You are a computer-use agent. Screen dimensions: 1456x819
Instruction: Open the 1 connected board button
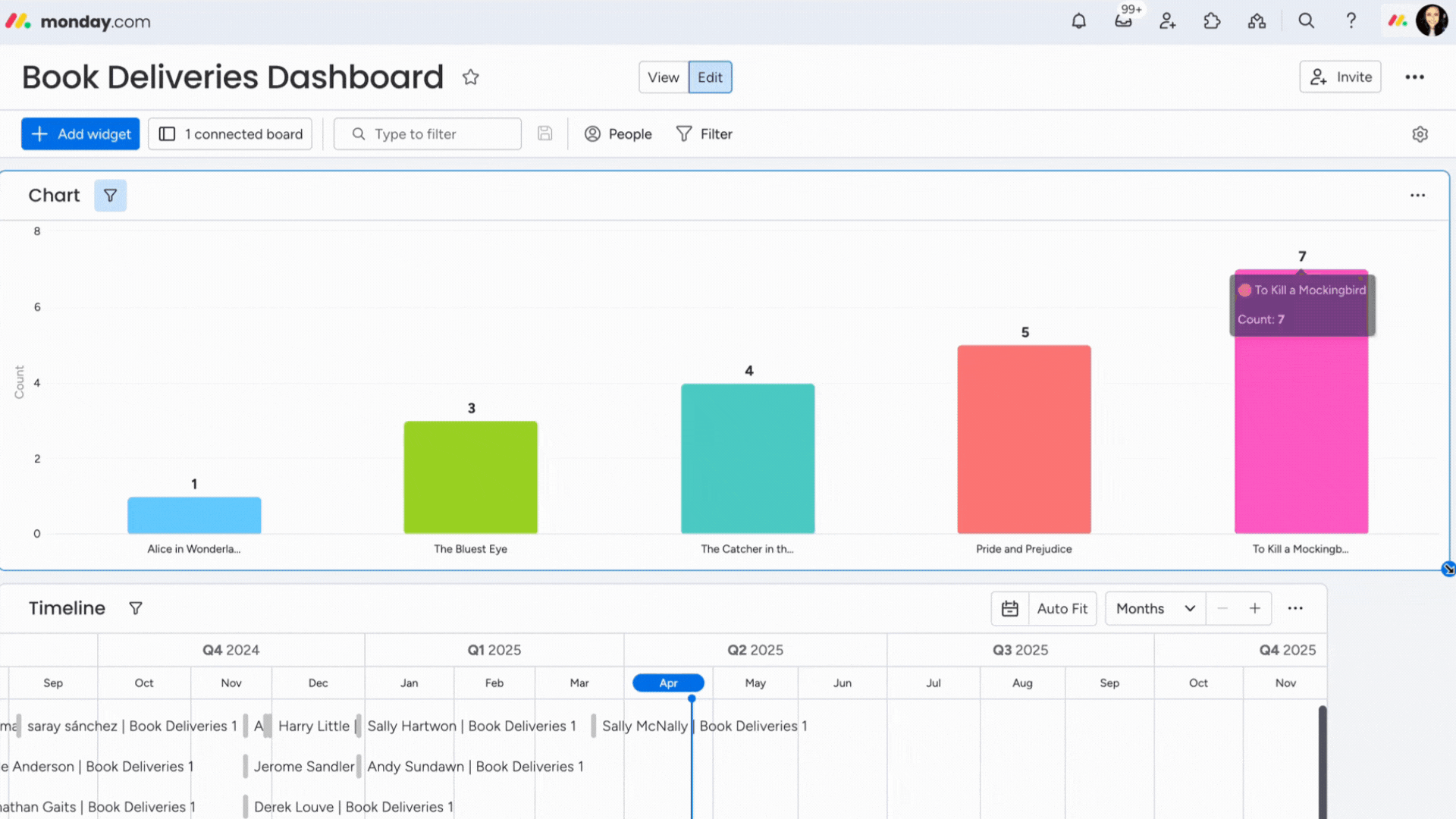(230, 133)
